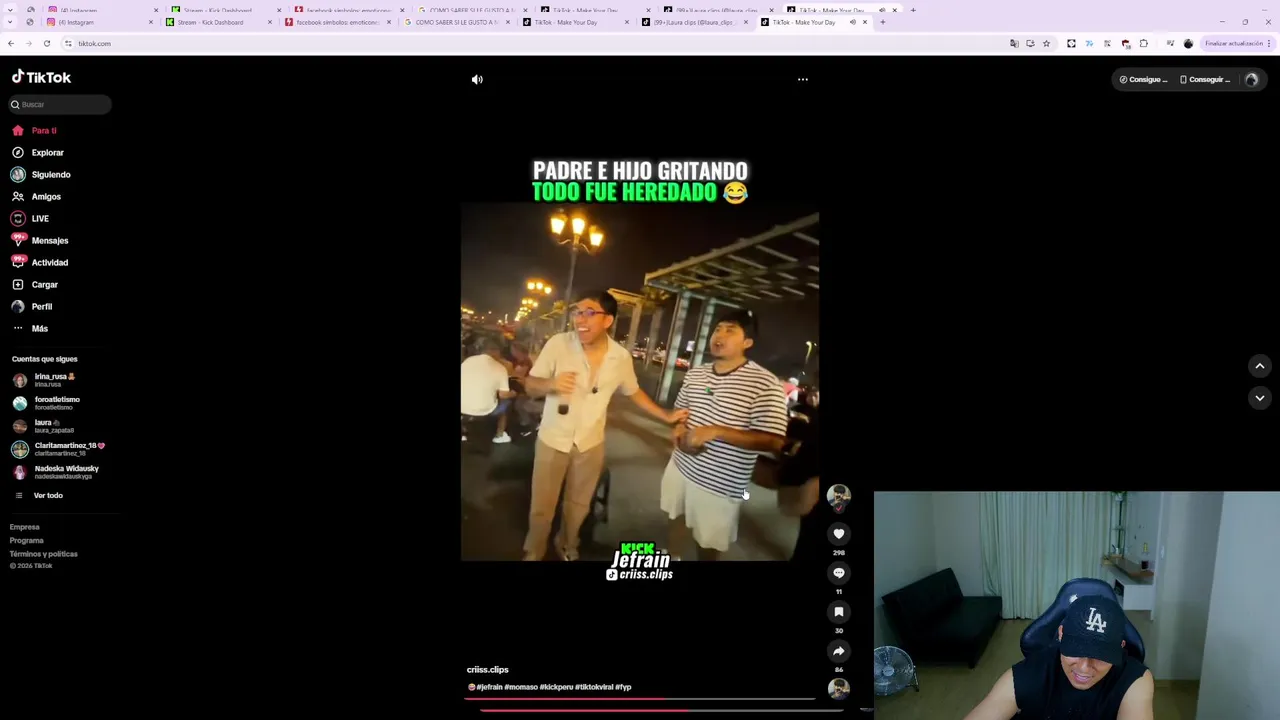Close the active TikTok tab
This screenshot has width=1280, height=720.
click(865, 22)
